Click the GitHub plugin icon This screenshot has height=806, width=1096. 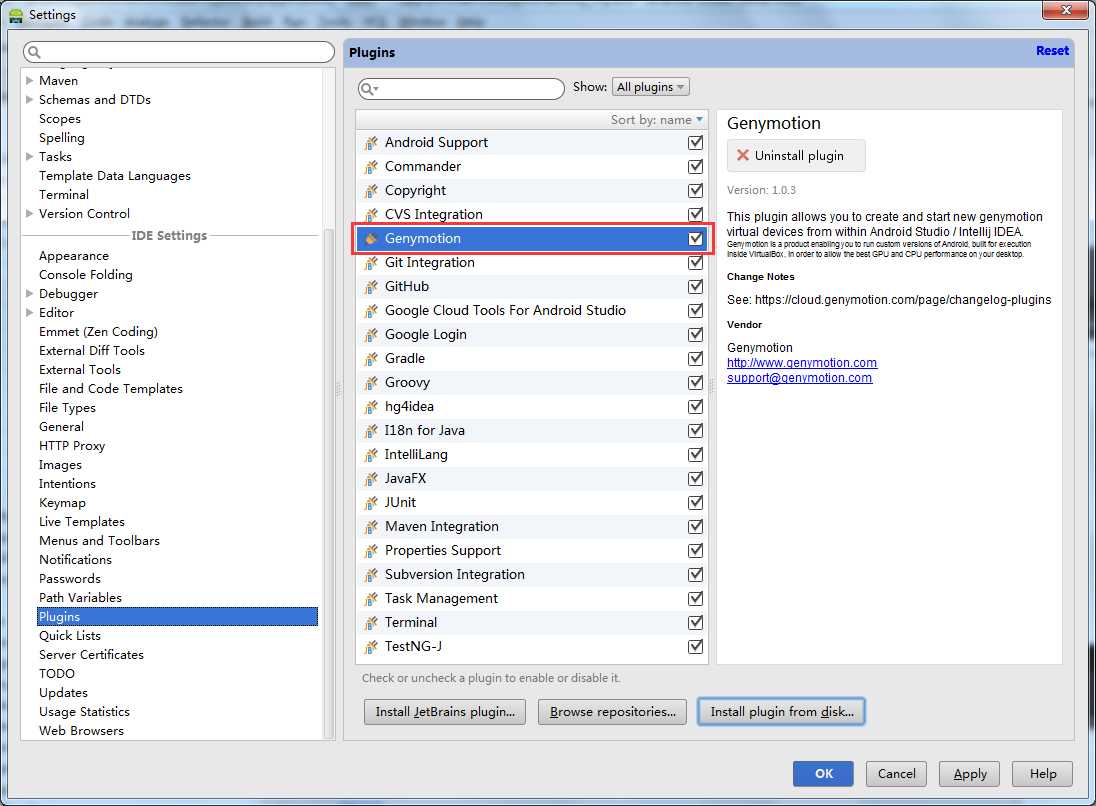(371, 287)
